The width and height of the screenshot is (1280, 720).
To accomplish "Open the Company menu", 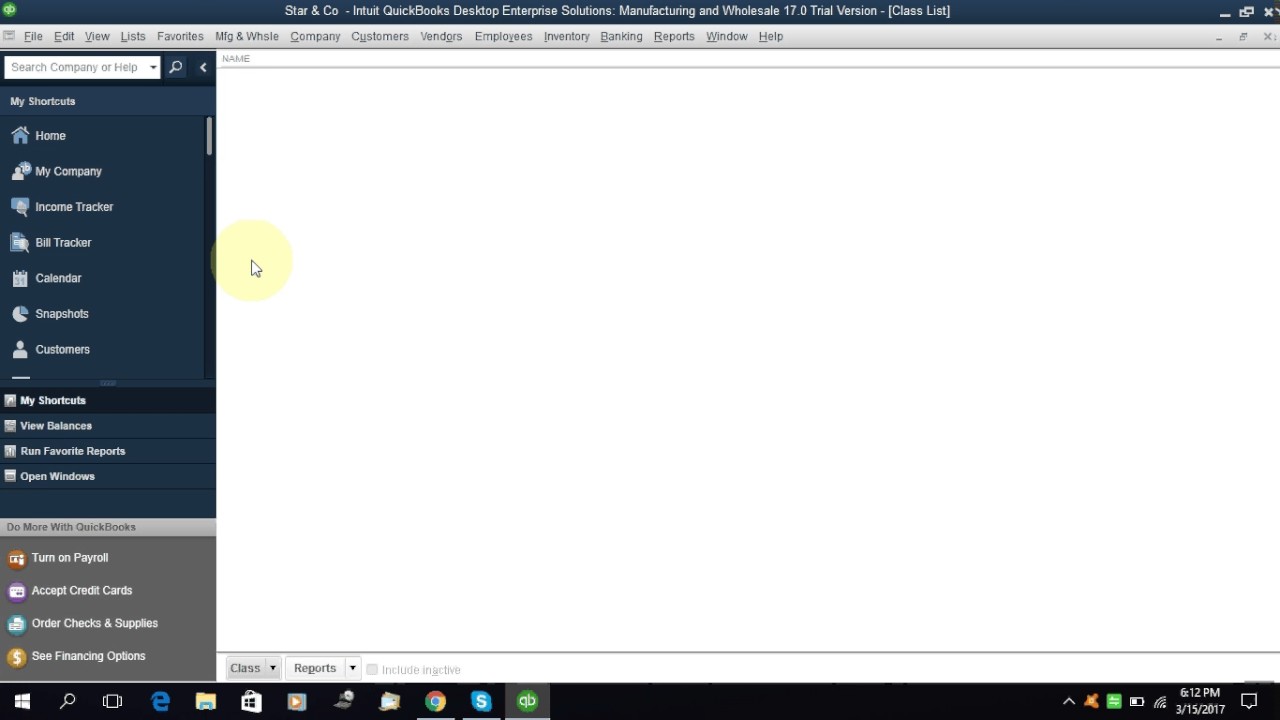I will (315, 36).
